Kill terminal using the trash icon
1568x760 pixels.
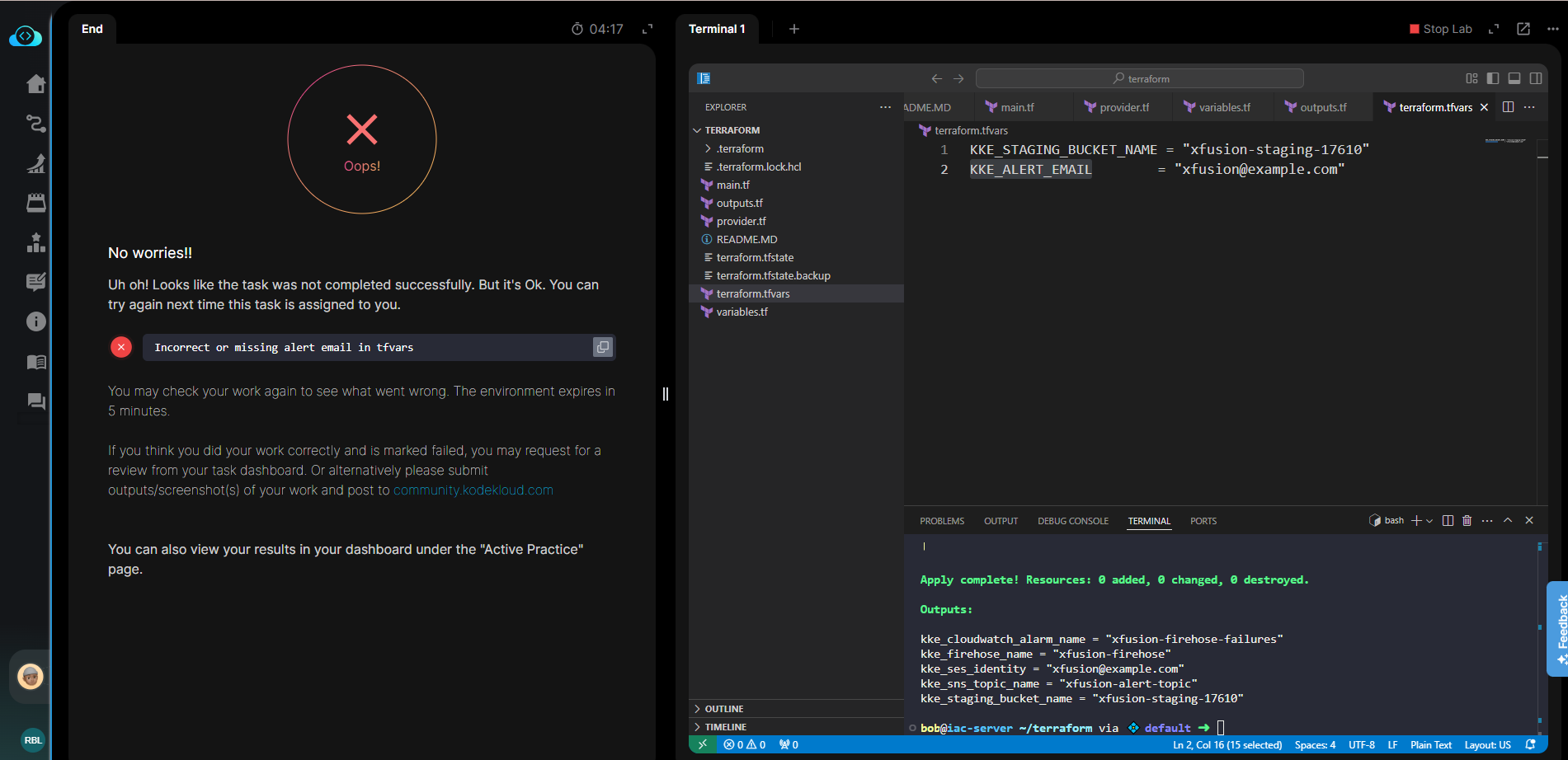point(1467,521)
